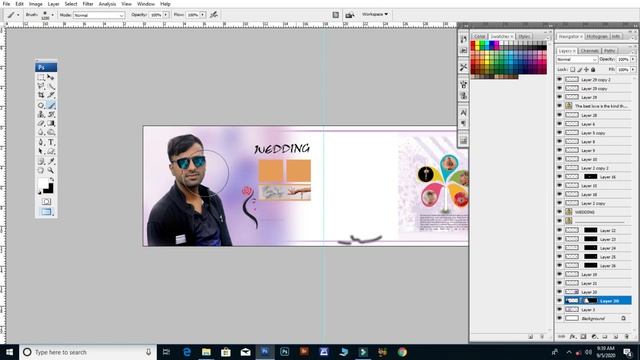The width and height of the screenshot is (640, 360).
Task: Hide the Background layer
Action: pos(560,318)
